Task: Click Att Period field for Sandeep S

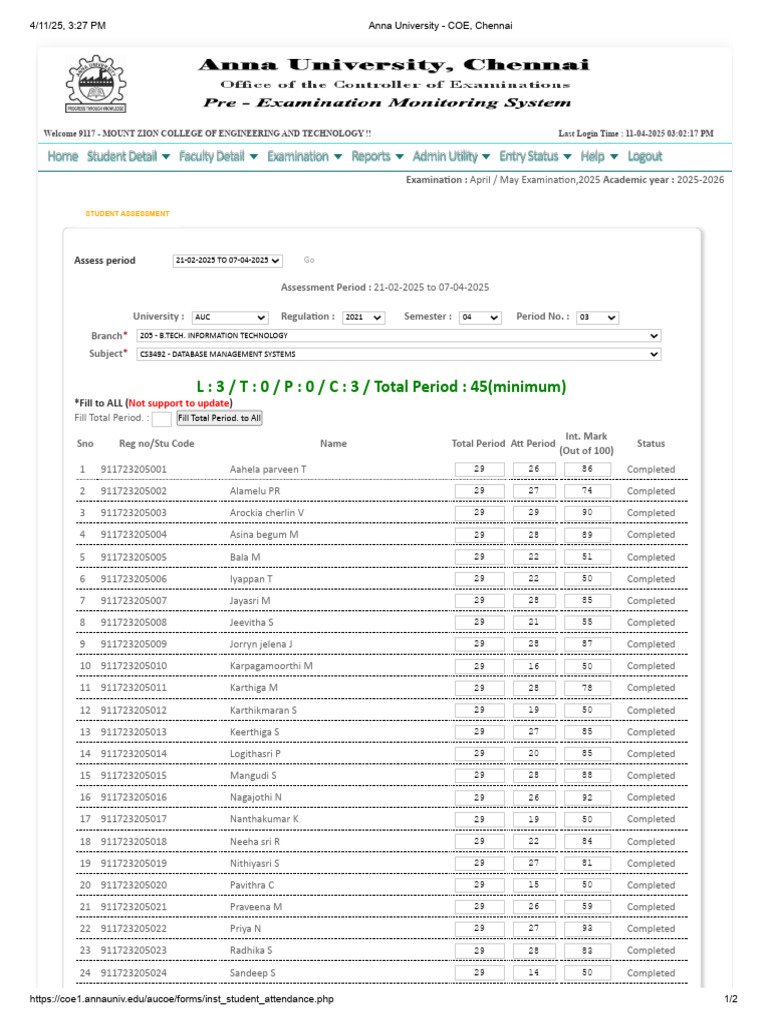Action: [534, 974]
